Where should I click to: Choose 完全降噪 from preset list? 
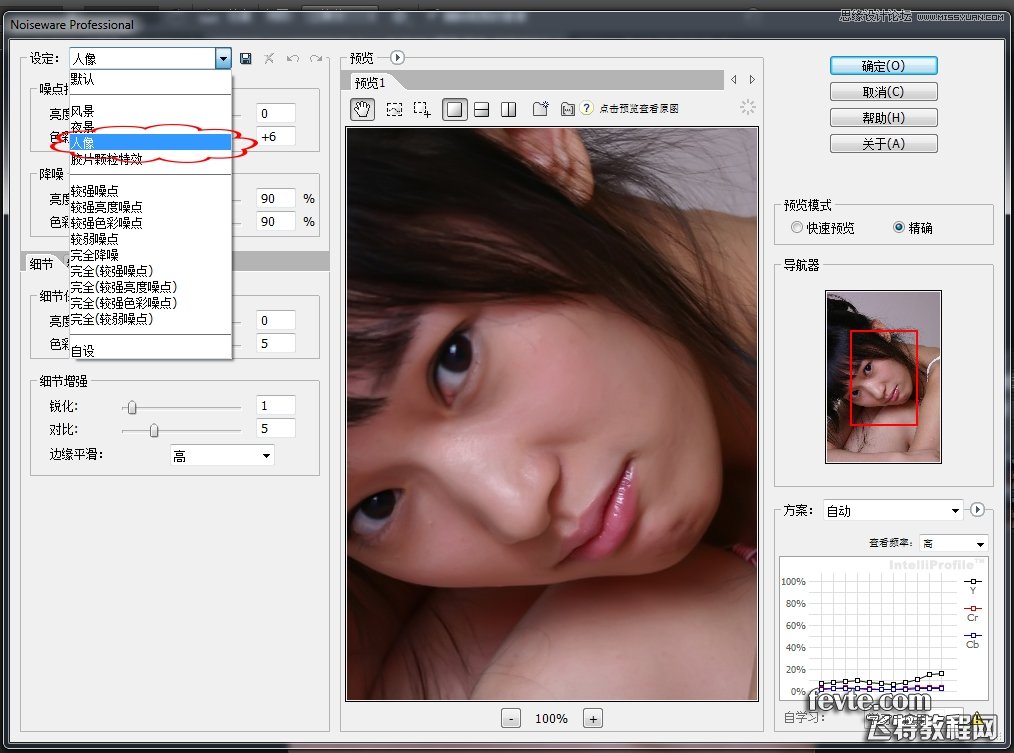tap(151, 255)
